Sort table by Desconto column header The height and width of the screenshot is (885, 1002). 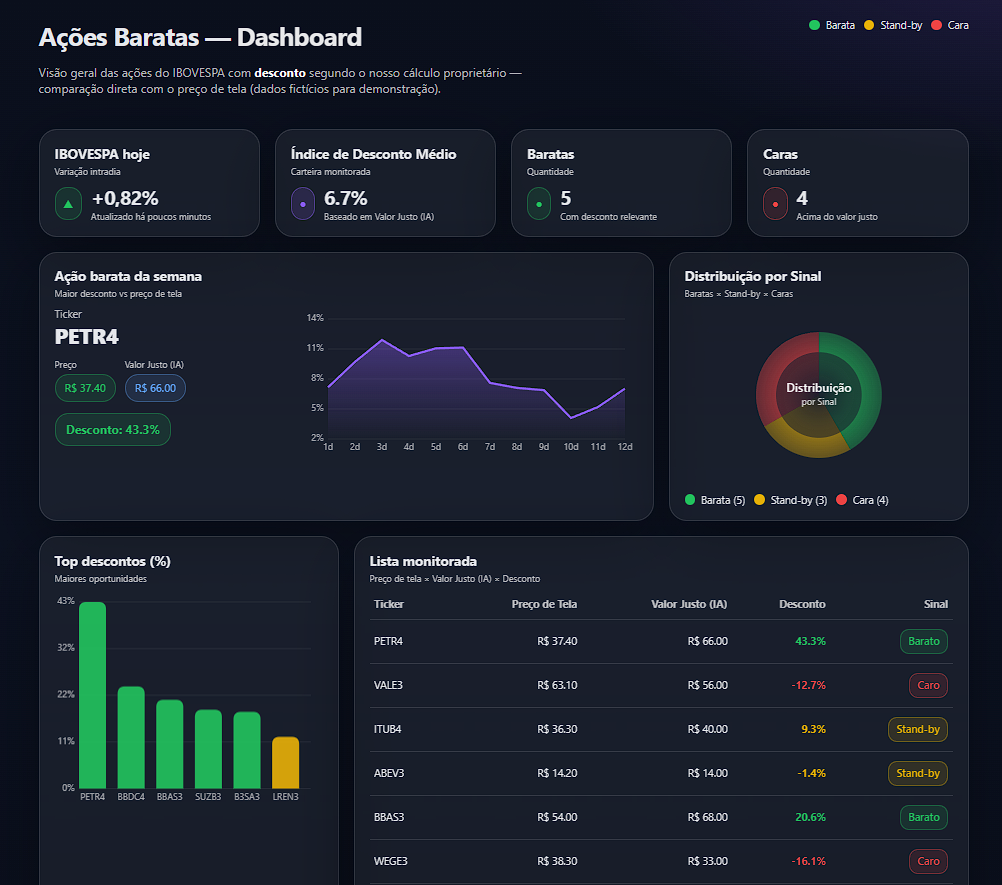point(802,604)
